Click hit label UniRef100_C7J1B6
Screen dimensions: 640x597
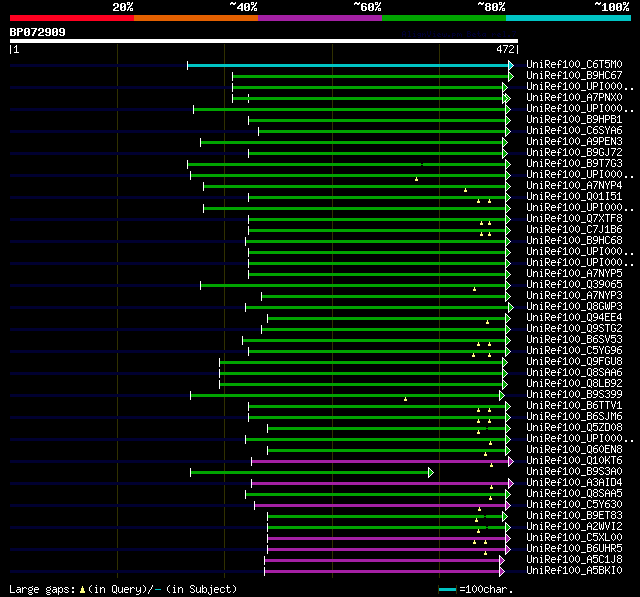coord(574,230)
